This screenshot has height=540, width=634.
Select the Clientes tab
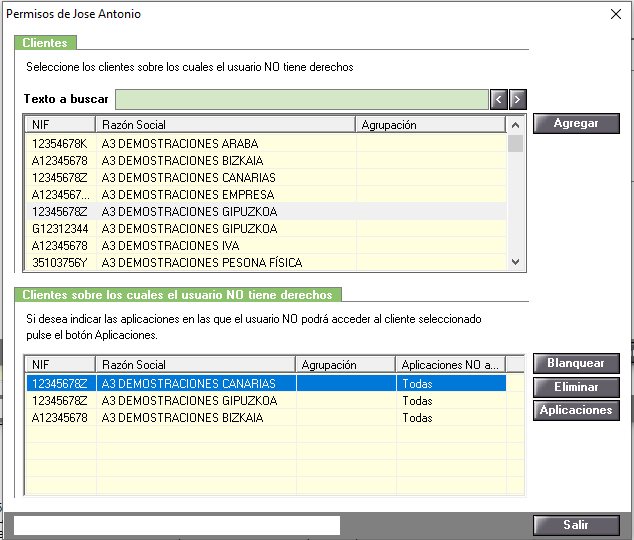point(45,43)
